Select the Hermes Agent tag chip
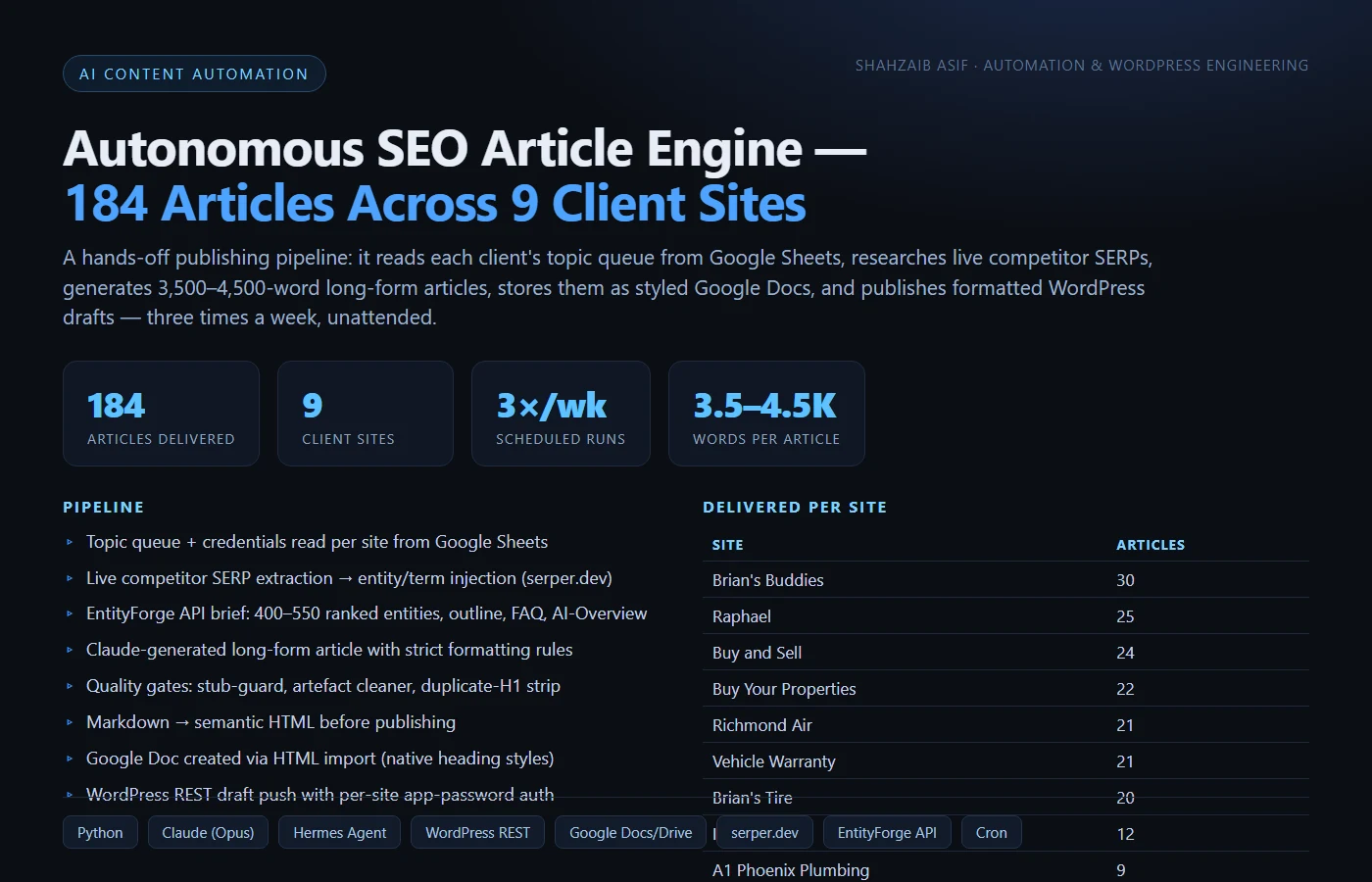The height and width of the screenshot is (882, 1372). 340,832
